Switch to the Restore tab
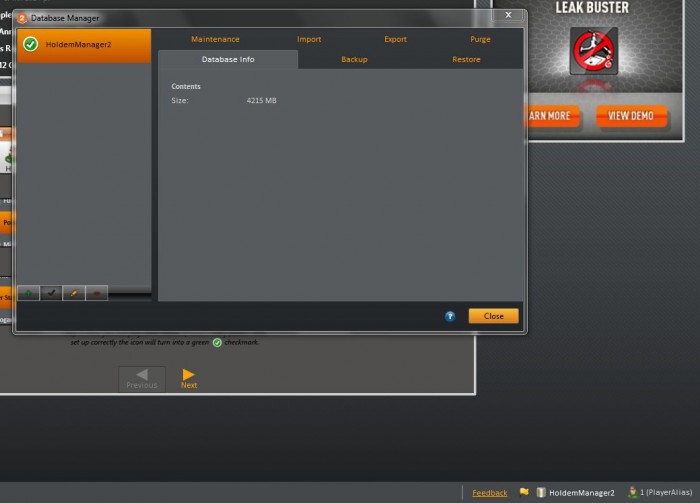This screenshot has width=700, height=503. [x=467, y=59]
